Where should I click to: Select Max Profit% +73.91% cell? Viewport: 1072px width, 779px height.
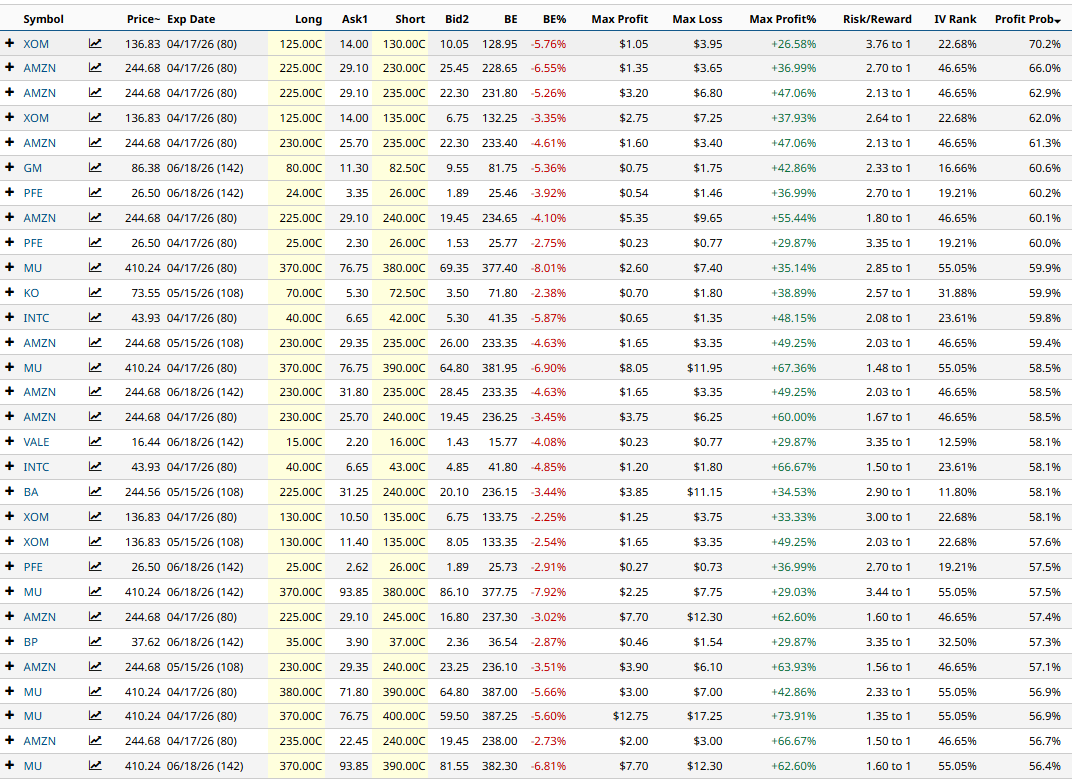click(794, 716)
